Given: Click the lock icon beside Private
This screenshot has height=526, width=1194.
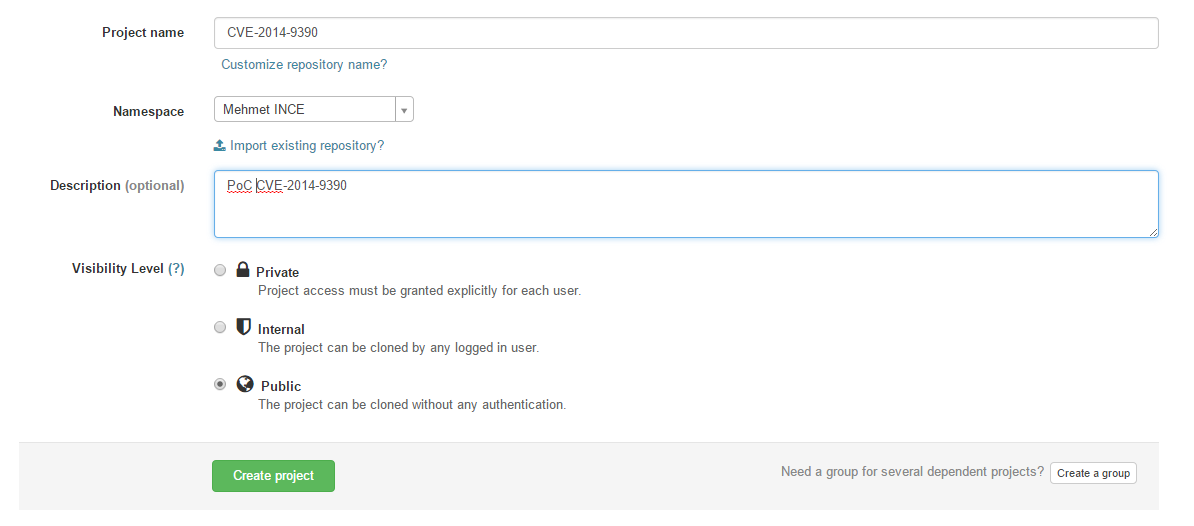Looking at the screenshot, I should click(x=243, y=269).
